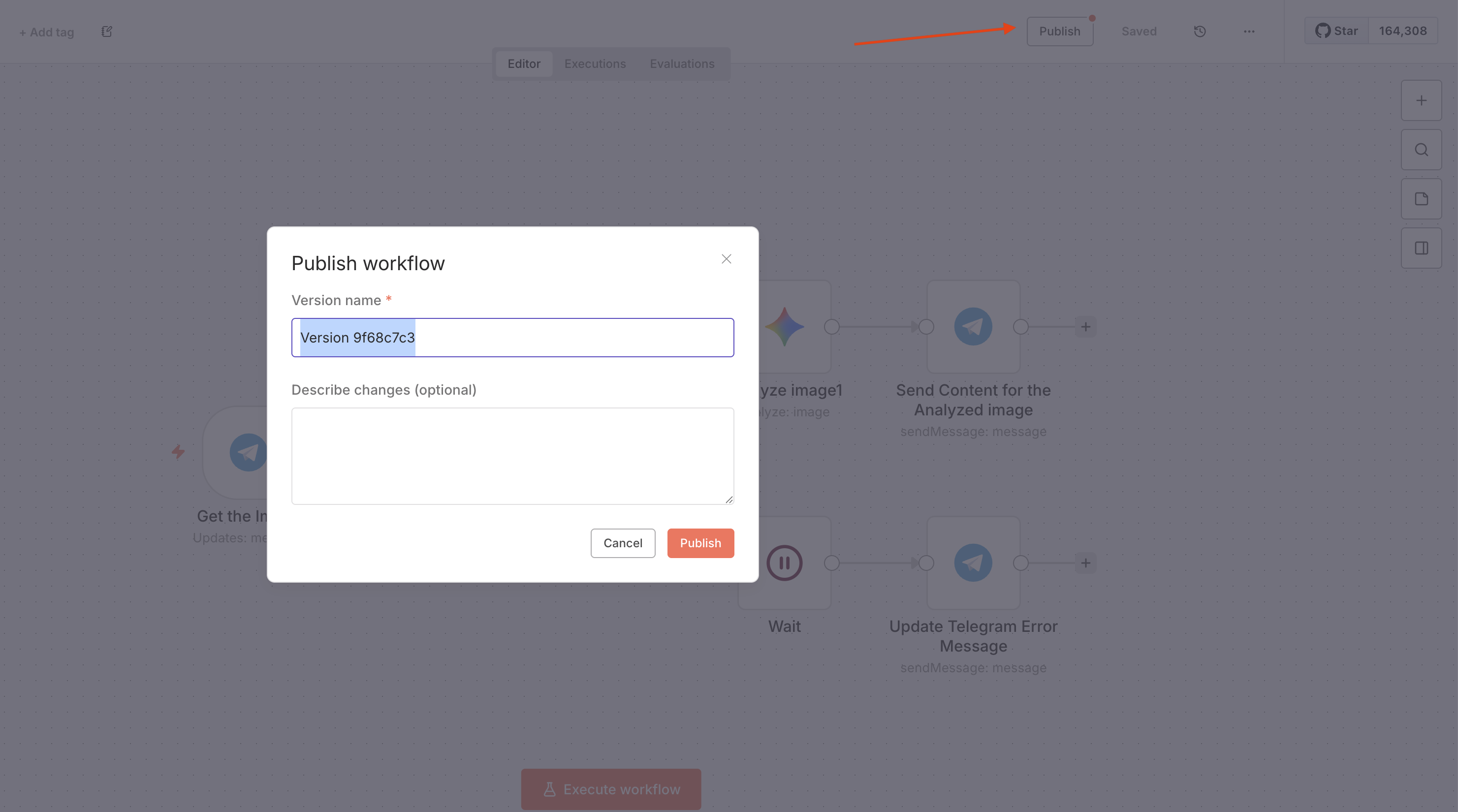
Task: Open canvas search with the magnifier icon
Action: pyautogui.click(x=1421, y=150)
